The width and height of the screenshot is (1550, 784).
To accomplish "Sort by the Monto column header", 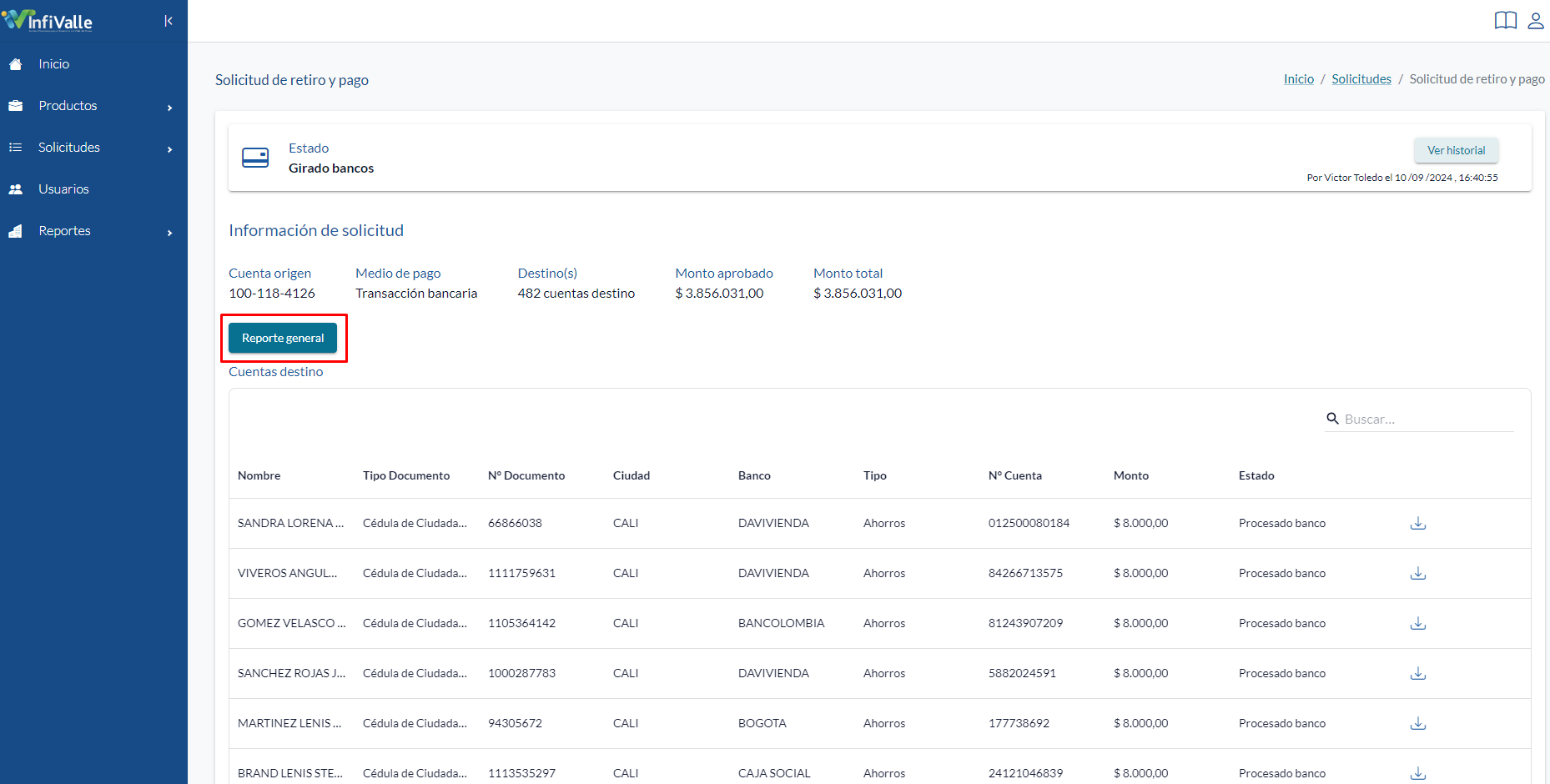I will [x=1131, y=475].
